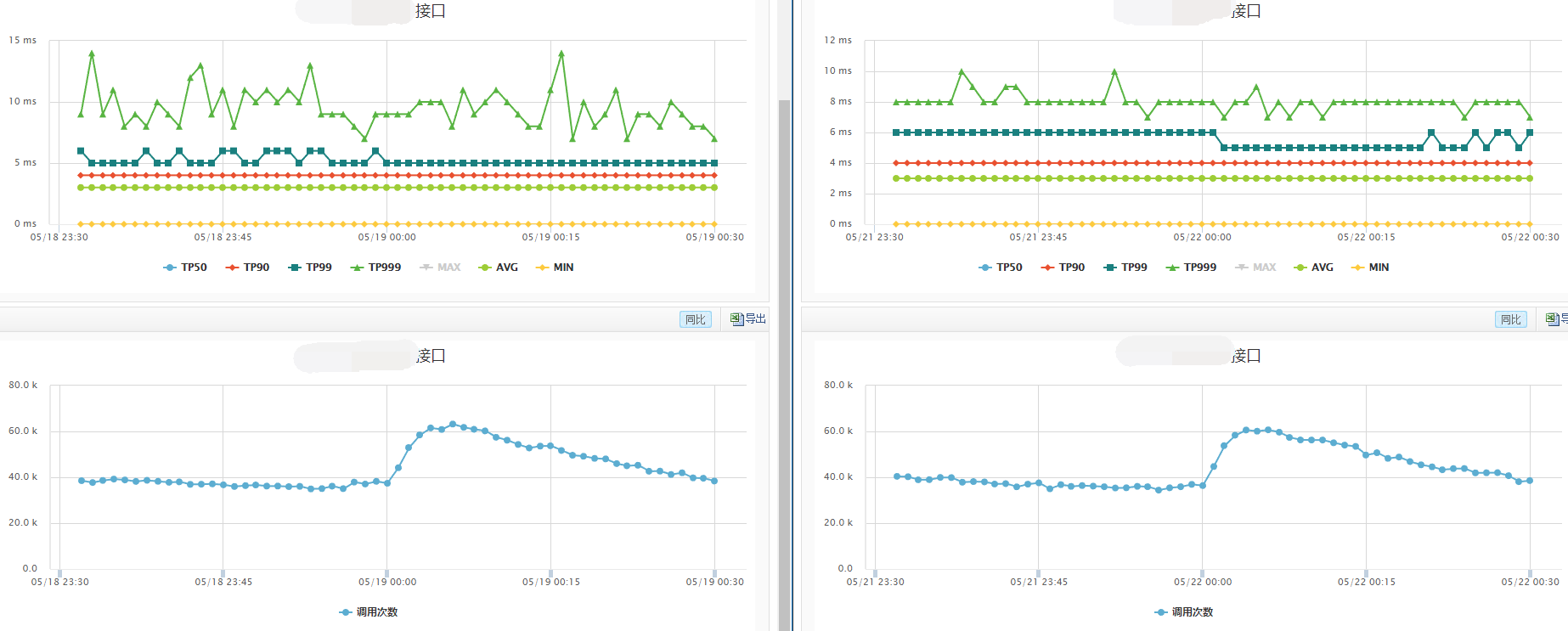Toggle TP50 series in left latency chart legend
This screenshot has height=631, width=1568.
tap(185, 268)
